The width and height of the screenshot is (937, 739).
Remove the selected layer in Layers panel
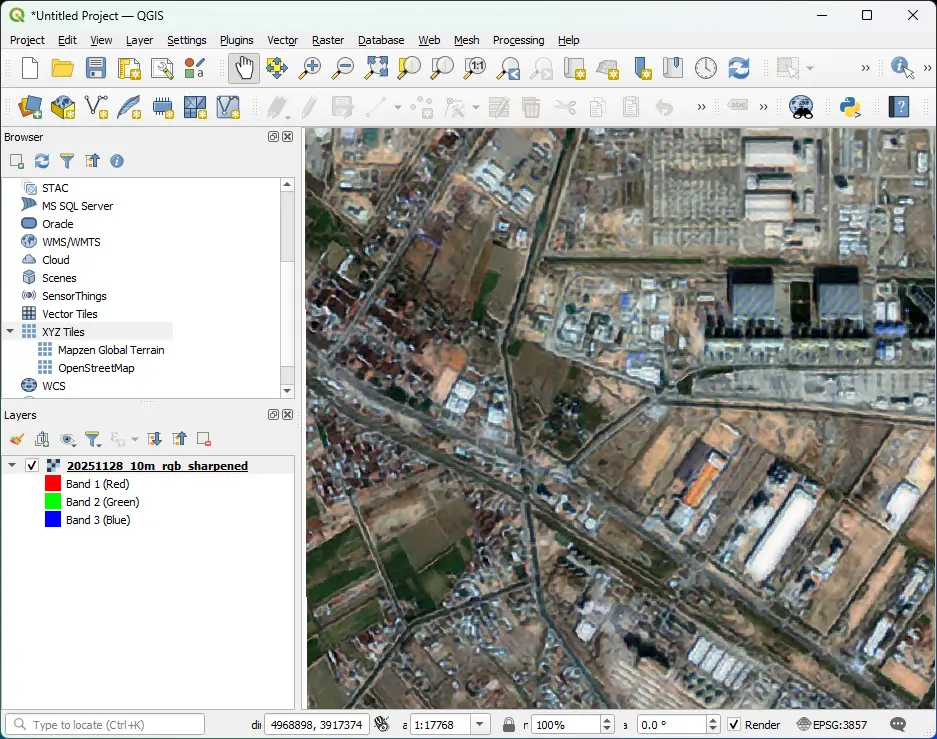(x=204, y=439)
